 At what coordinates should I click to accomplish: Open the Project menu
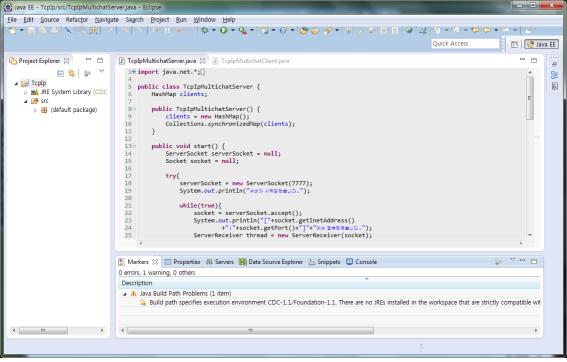pos(160,20)
